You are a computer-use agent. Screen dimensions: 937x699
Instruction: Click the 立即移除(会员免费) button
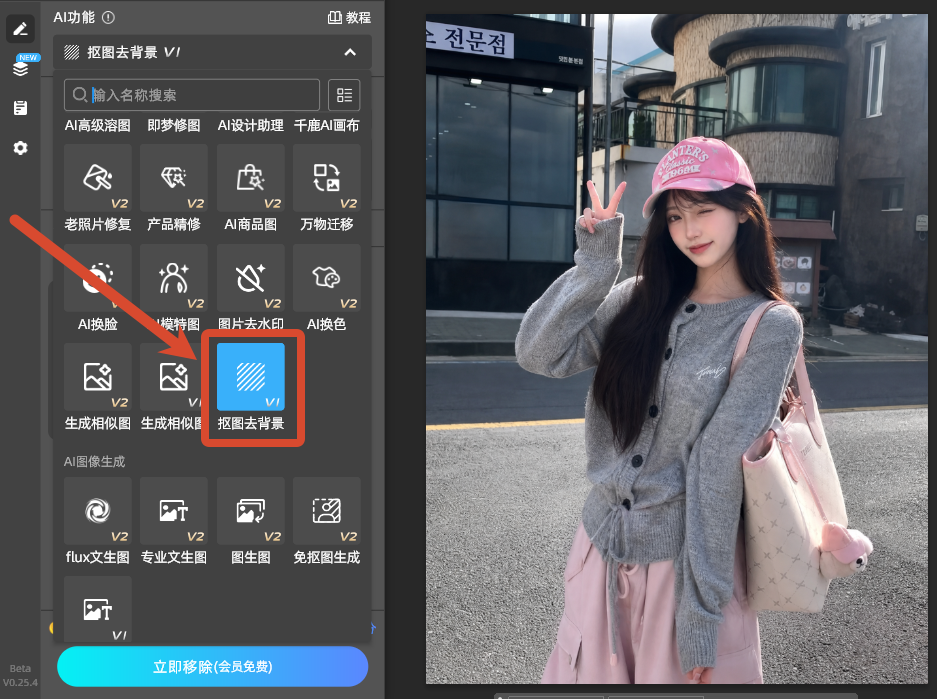tap(213, 667)
